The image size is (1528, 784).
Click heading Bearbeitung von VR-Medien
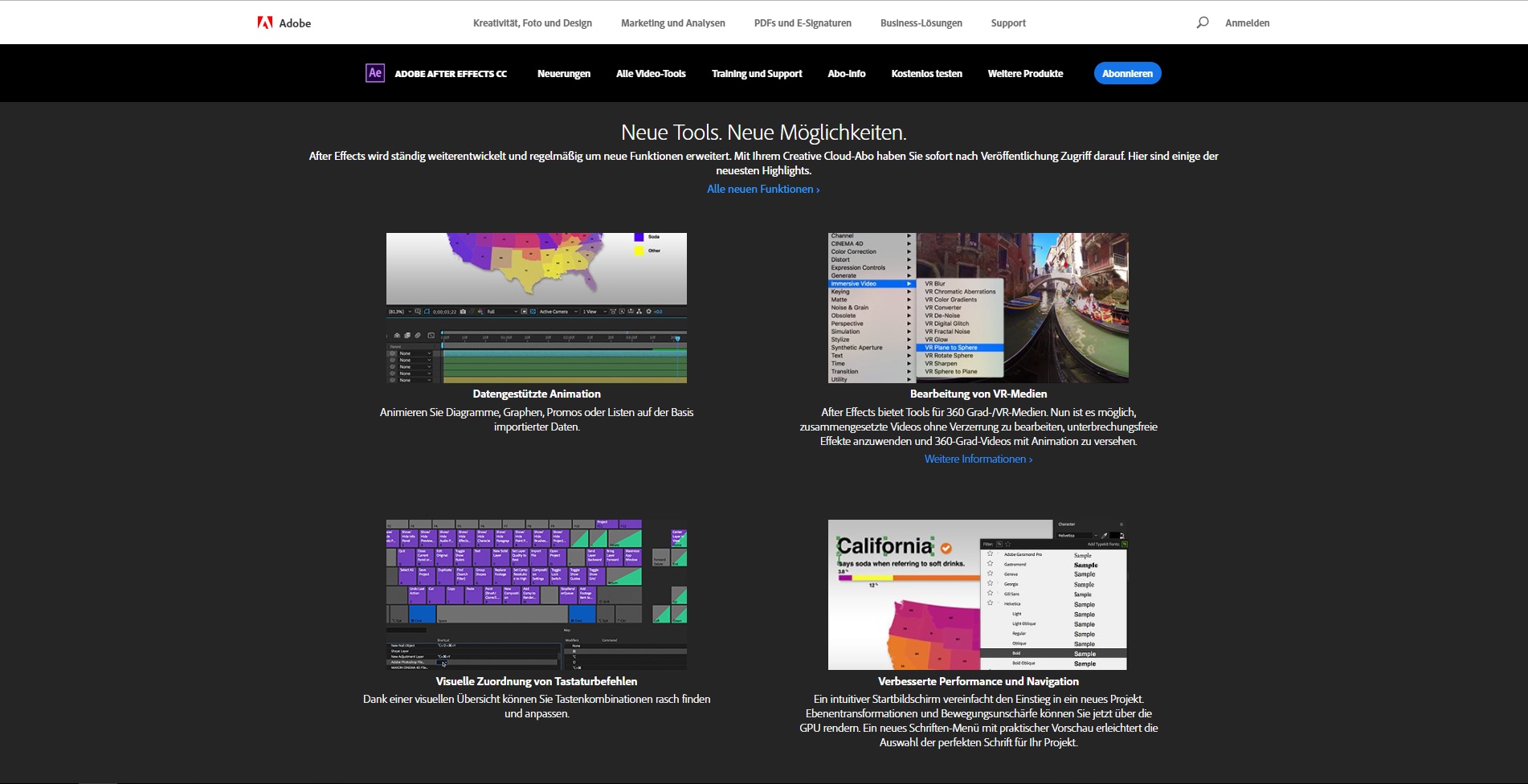(978, 394)
